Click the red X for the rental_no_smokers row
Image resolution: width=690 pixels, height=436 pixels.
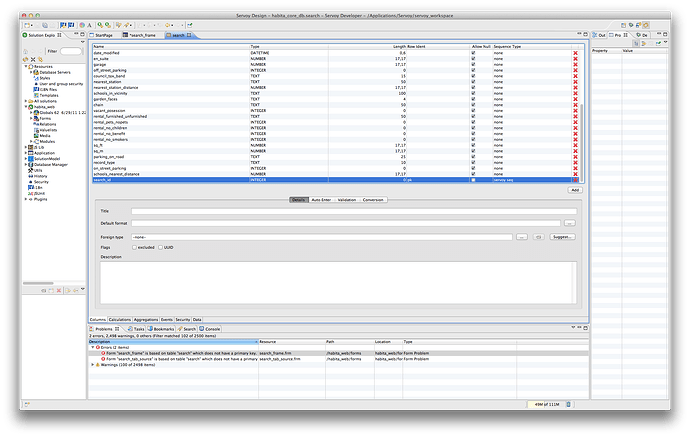(575, 139)
